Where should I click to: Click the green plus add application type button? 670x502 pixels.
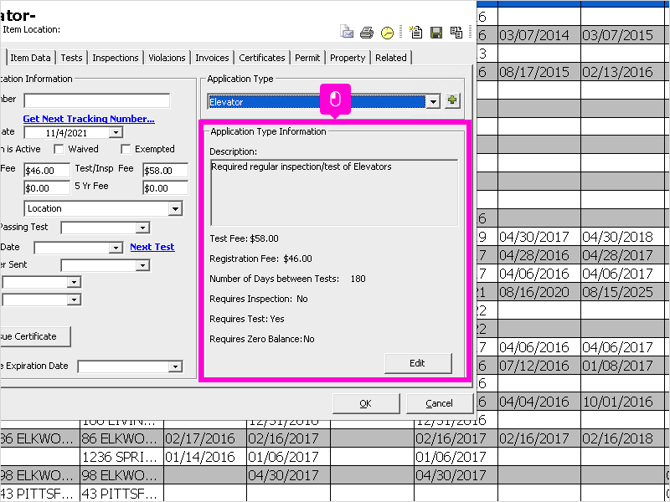pos(452,101)
